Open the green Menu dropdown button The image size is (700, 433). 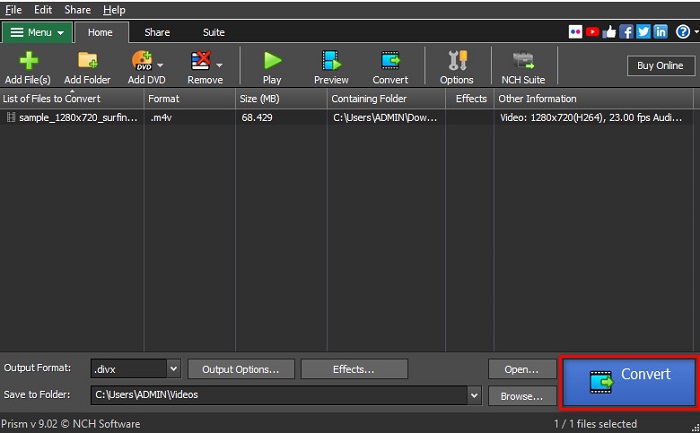(37, 33)
